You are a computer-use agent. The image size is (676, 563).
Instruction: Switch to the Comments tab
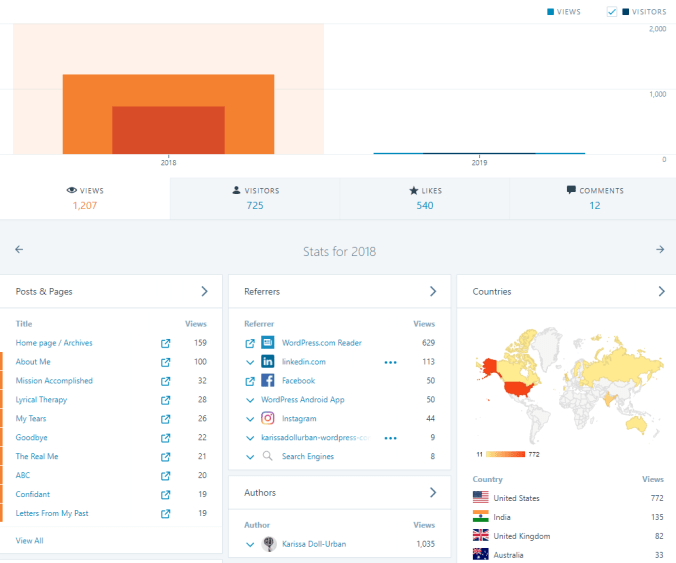tap(595, 198)
